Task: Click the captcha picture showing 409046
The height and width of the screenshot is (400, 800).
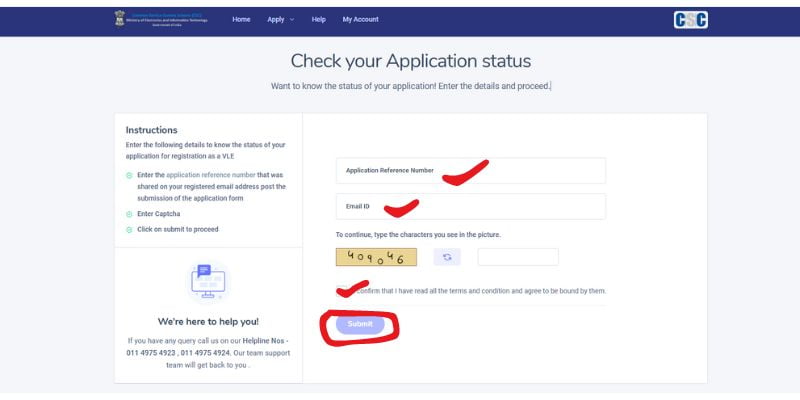Action: (x=376, y=257)
